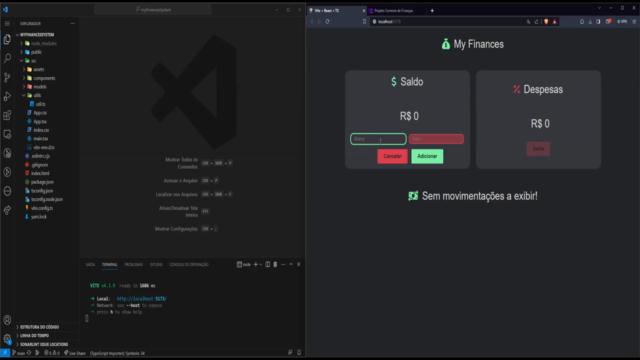Kill terminal with trash icon
Viewport: 640px width, 360px height.
(275, 264)
